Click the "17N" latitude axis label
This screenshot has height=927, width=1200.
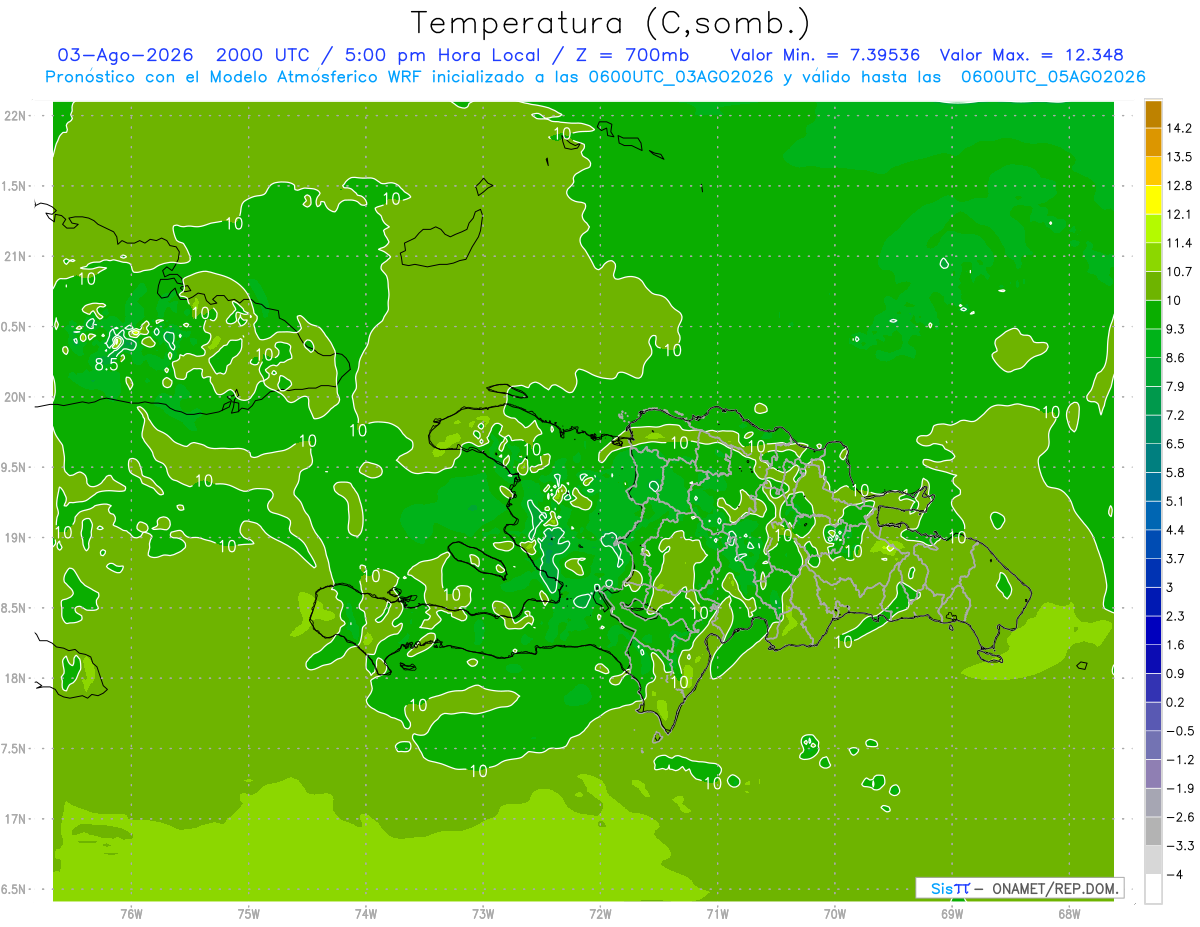coord(17,819)
